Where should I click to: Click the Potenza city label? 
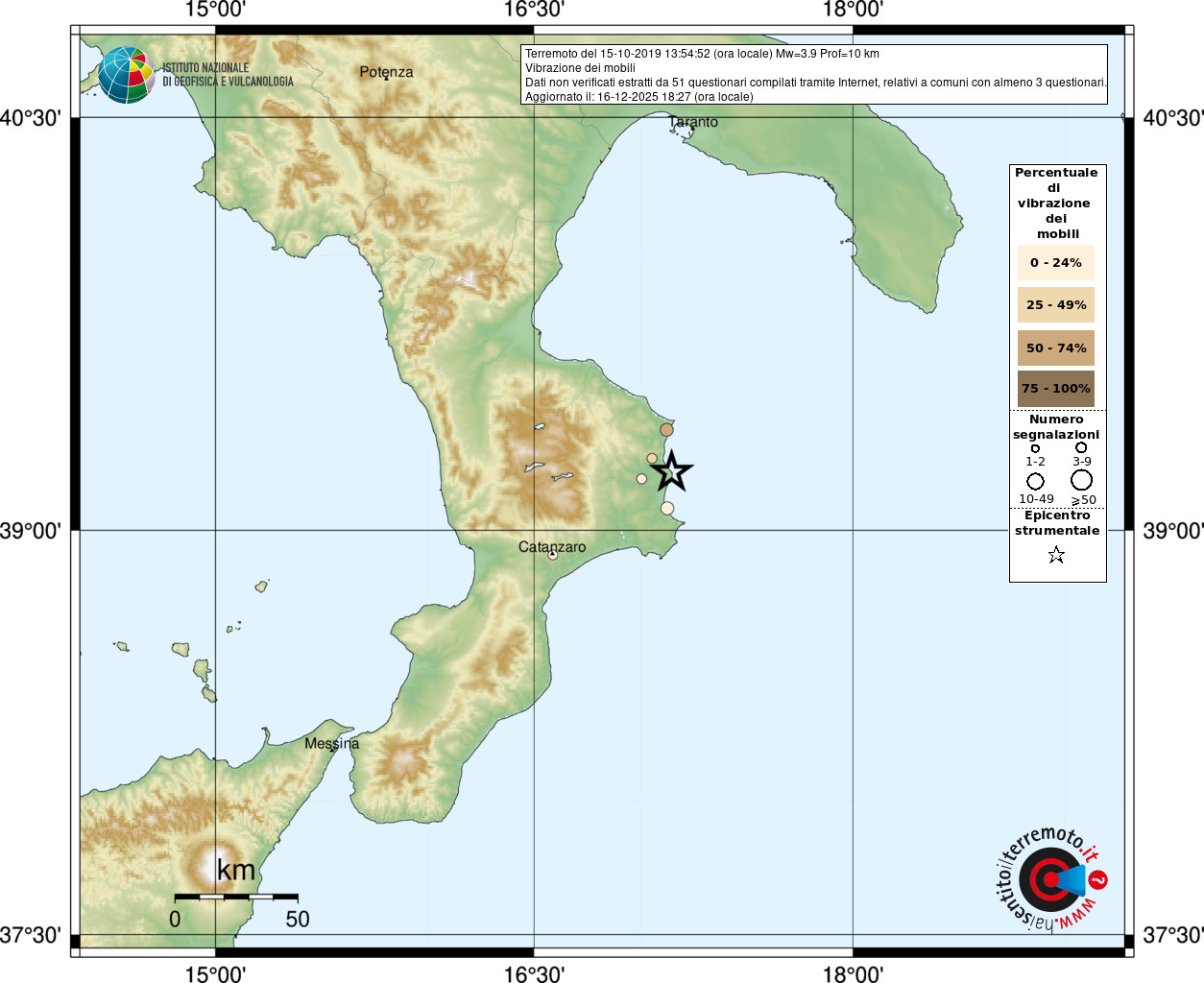pos(386,72)
